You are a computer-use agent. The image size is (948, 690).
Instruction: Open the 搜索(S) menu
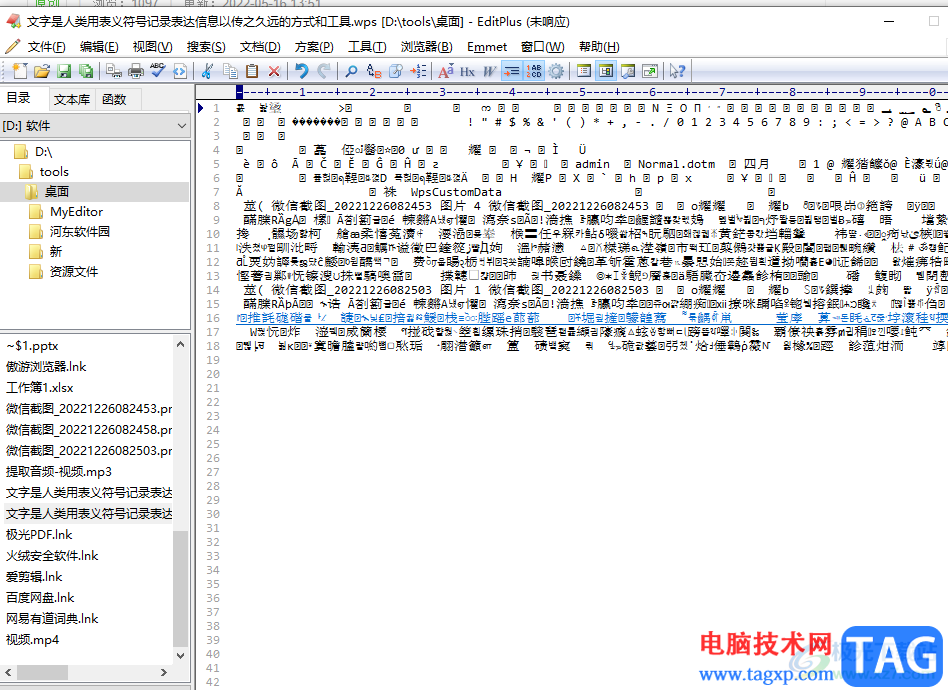206,47
